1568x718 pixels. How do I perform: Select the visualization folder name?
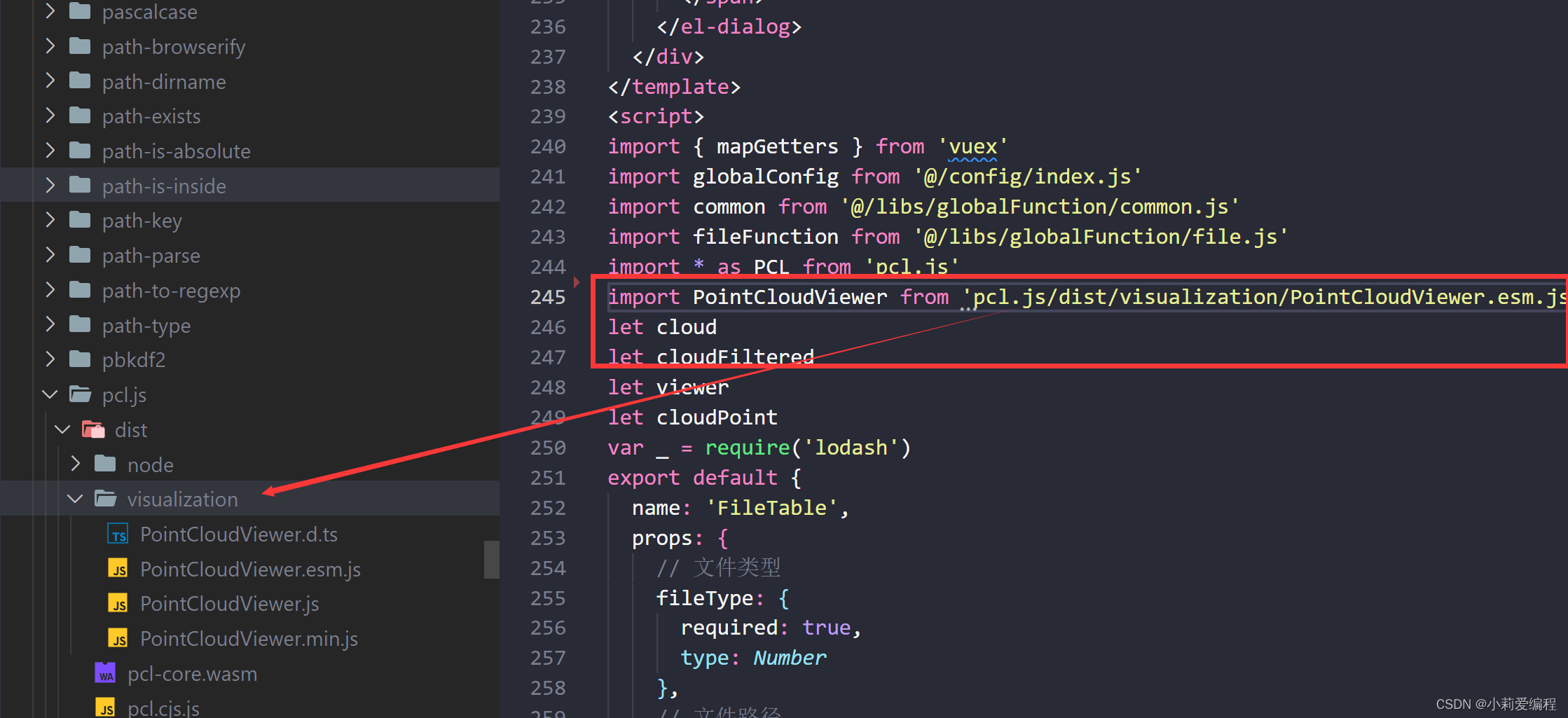click(183, 499)
